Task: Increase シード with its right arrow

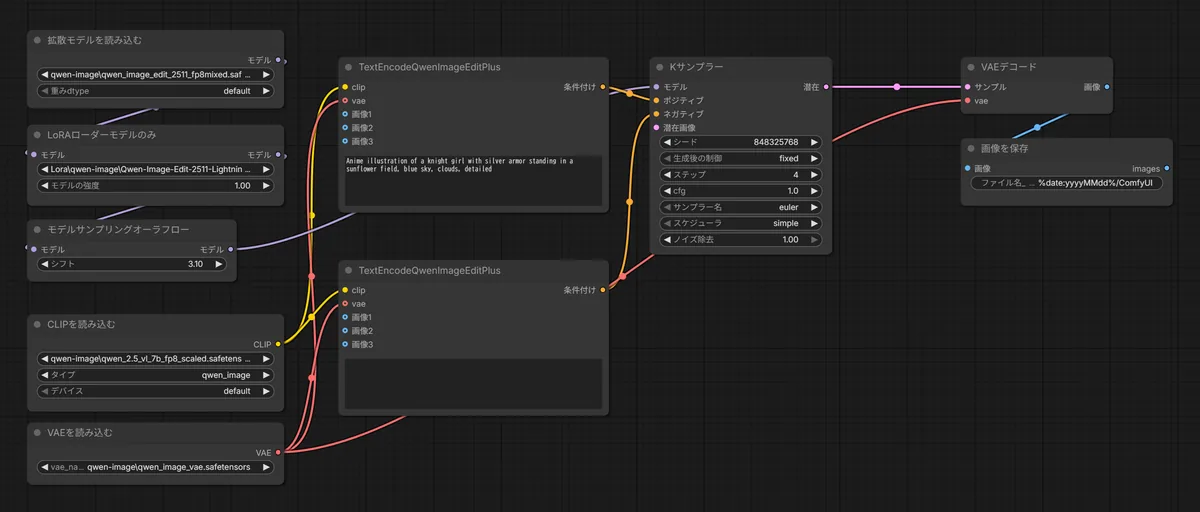Action: [x=814, y=142]
